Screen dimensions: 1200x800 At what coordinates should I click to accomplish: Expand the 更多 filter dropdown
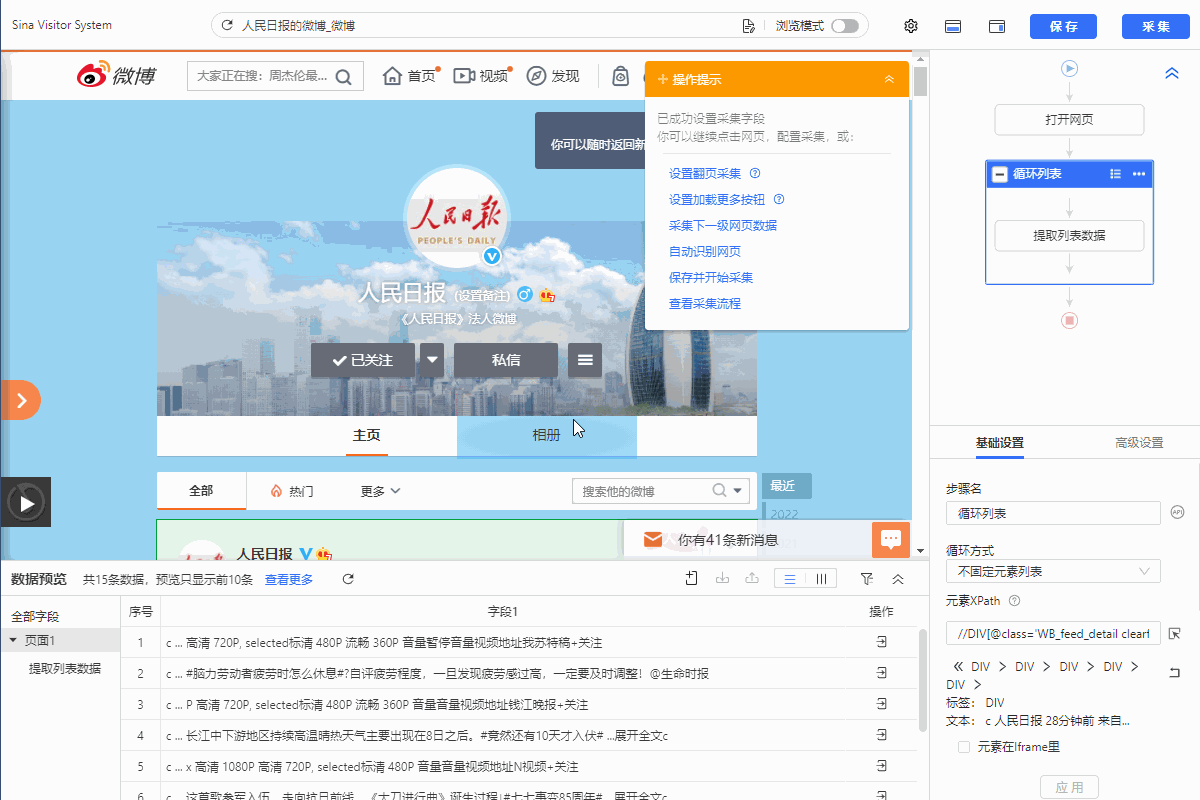[380, 491]
